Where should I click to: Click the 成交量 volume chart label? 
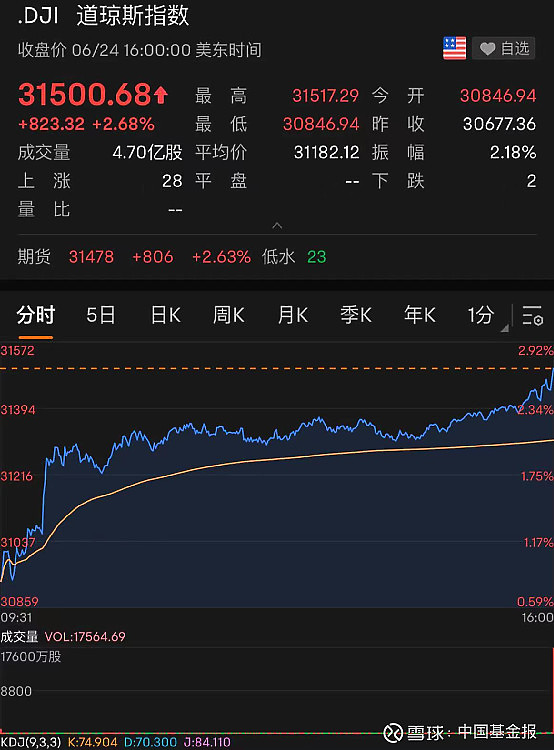coord(19,637)
